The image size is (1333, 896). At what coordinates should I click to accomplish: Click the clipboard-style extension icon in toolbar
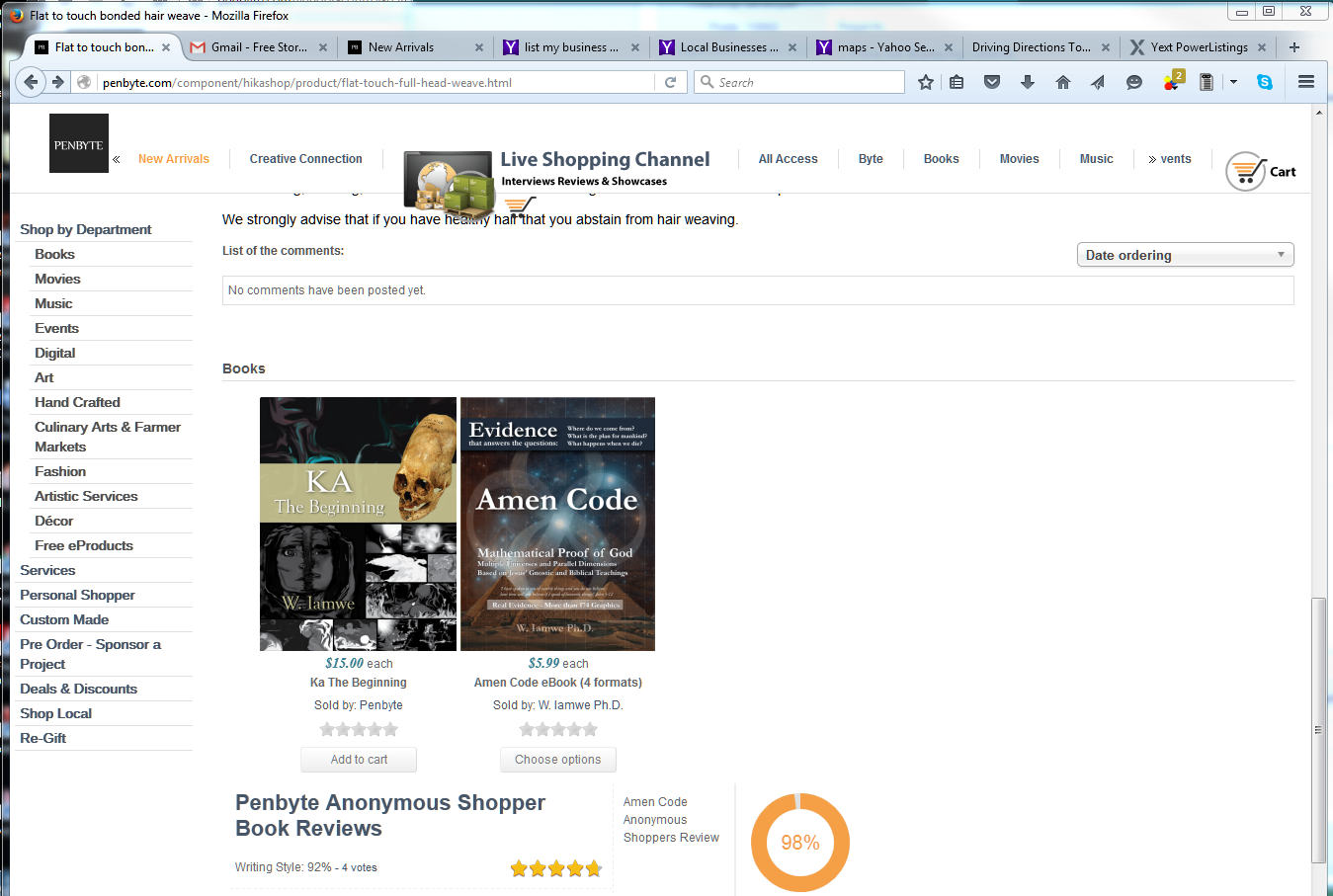[x=1207, y=82]
